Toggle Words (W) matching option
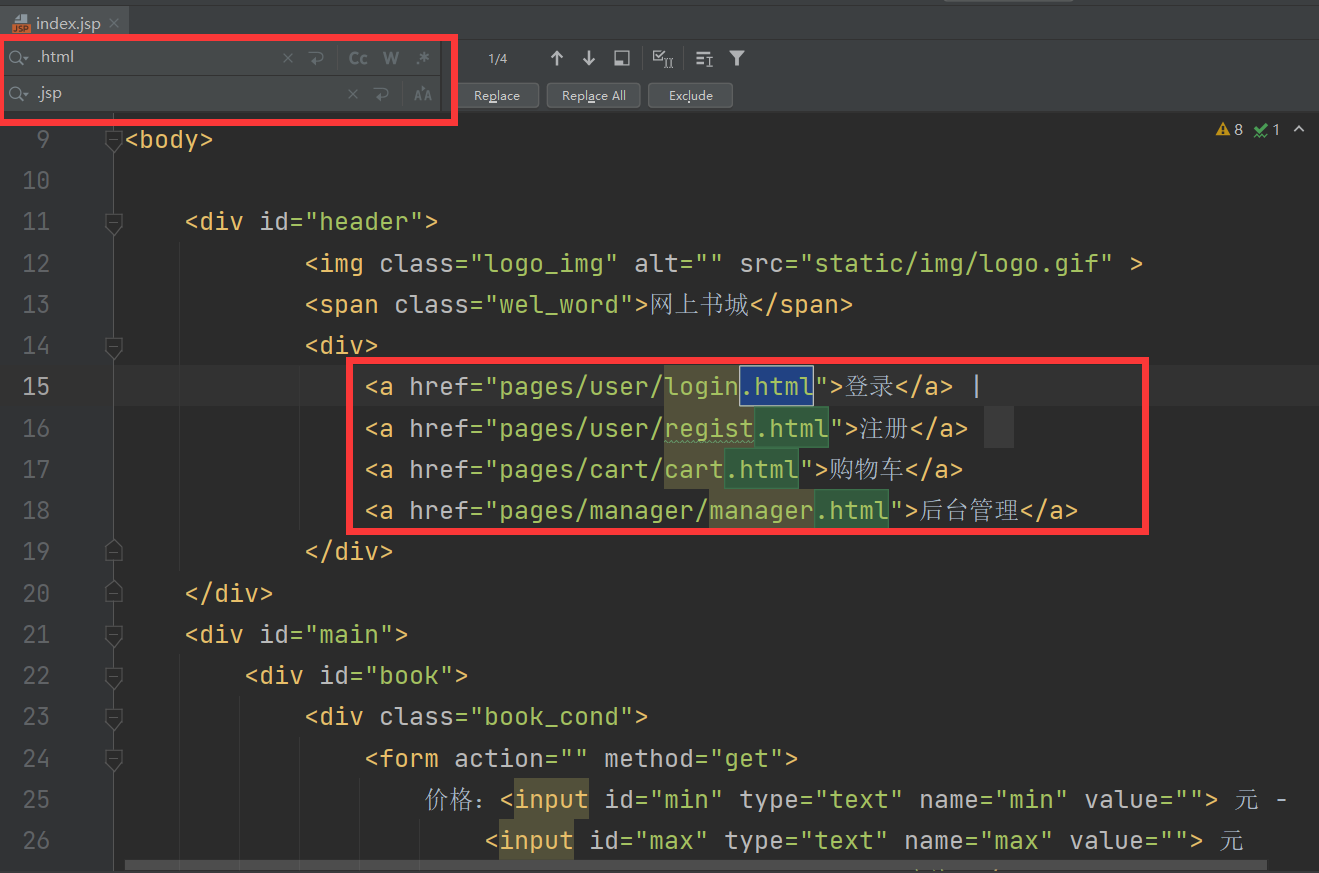 pos(391,59)
